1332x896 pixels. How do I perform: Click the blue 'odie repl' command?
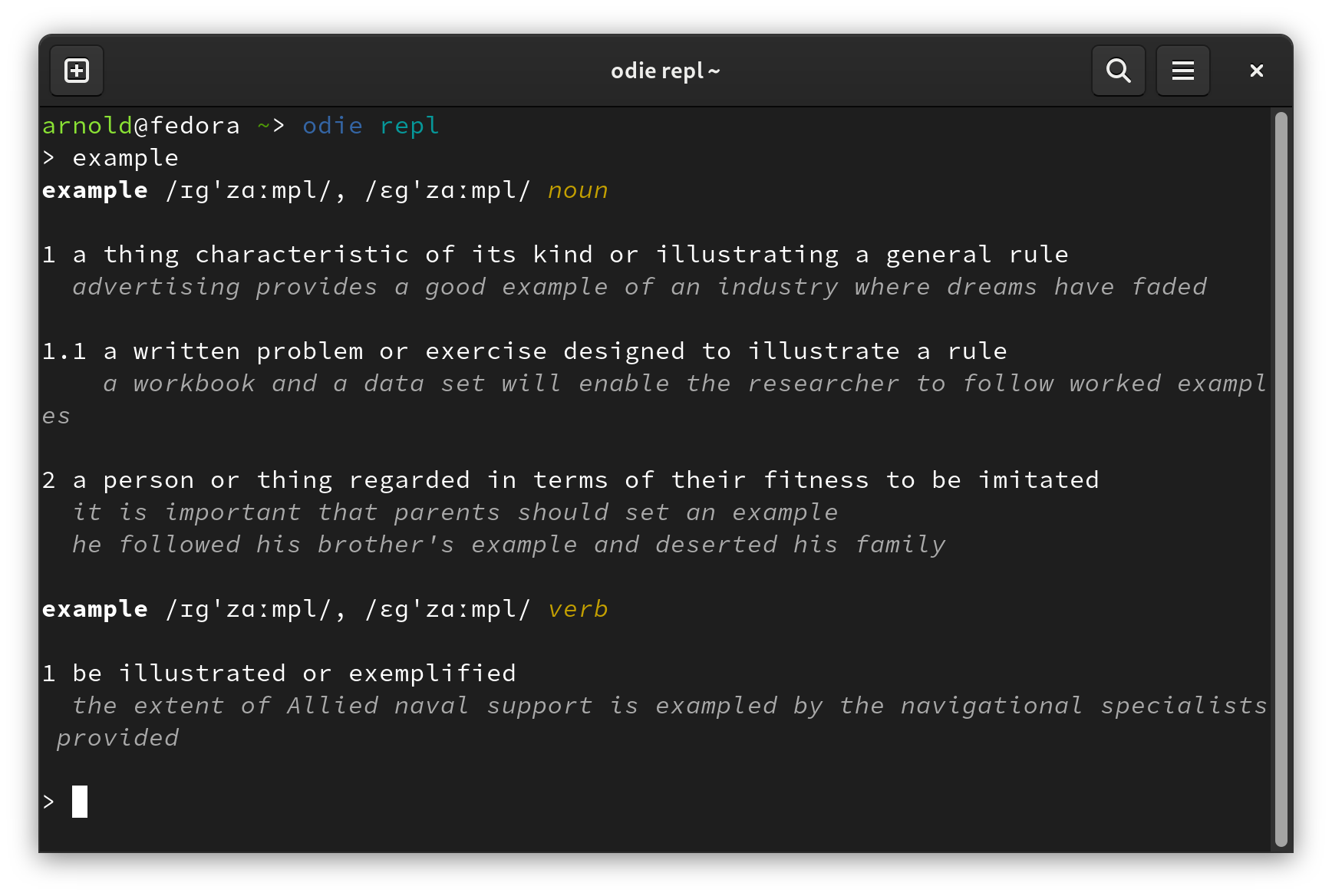coord(371,125)
